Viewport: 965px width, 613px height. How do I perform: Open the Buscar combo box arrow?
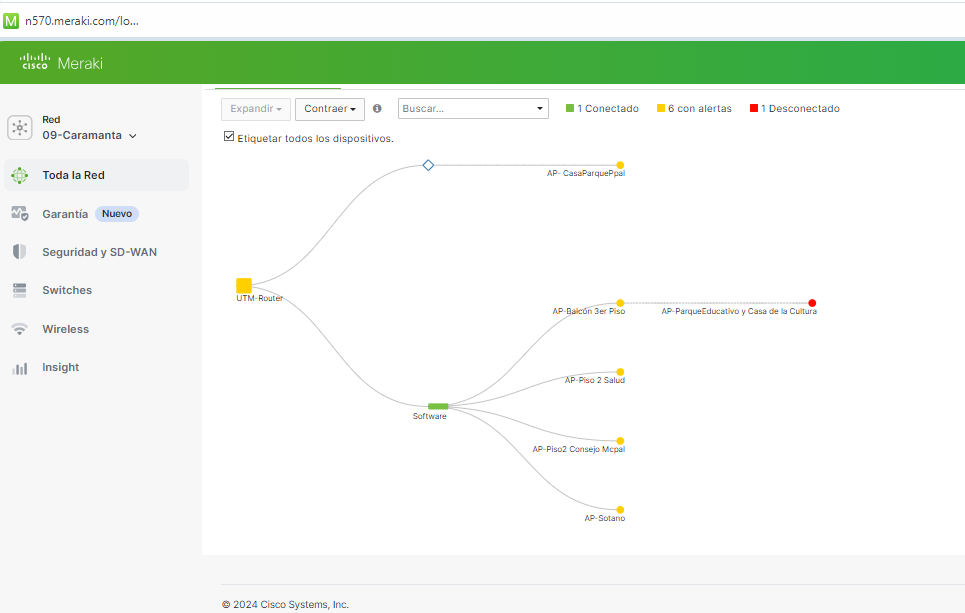tap(540, 109)
